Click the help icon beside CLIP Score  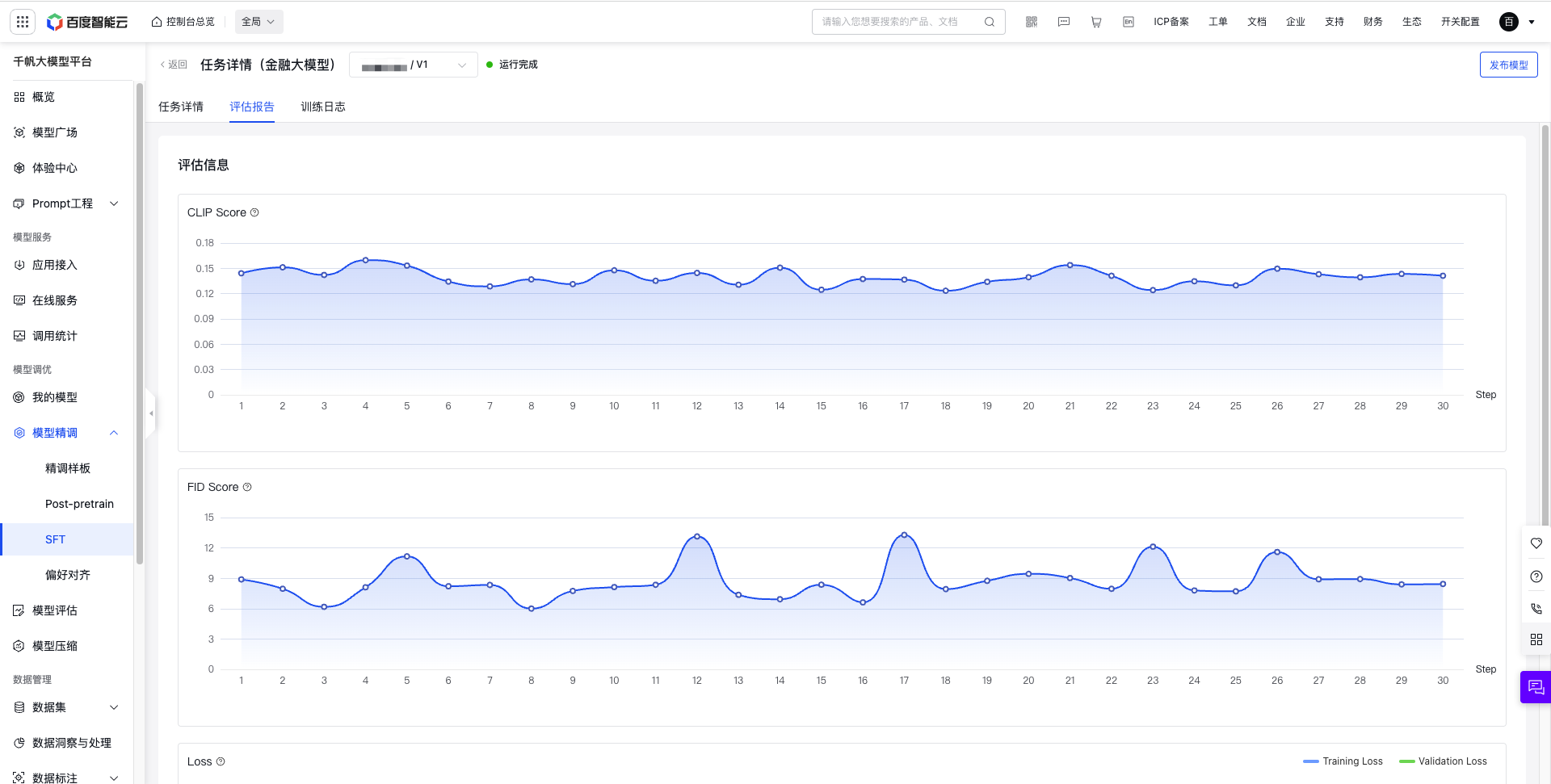pos(254,212)
